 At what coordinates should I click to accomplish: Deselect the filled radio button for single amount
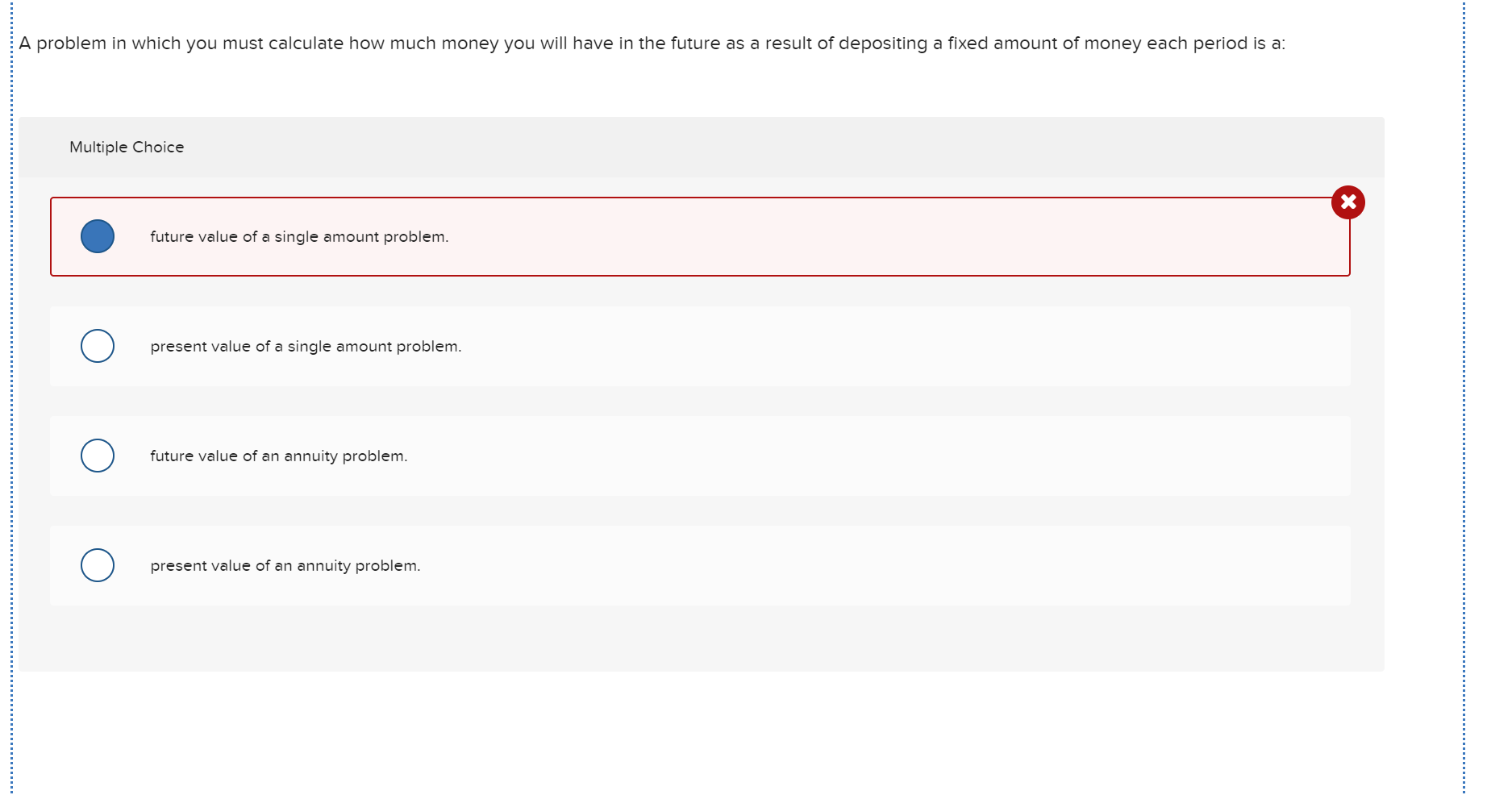97,236
